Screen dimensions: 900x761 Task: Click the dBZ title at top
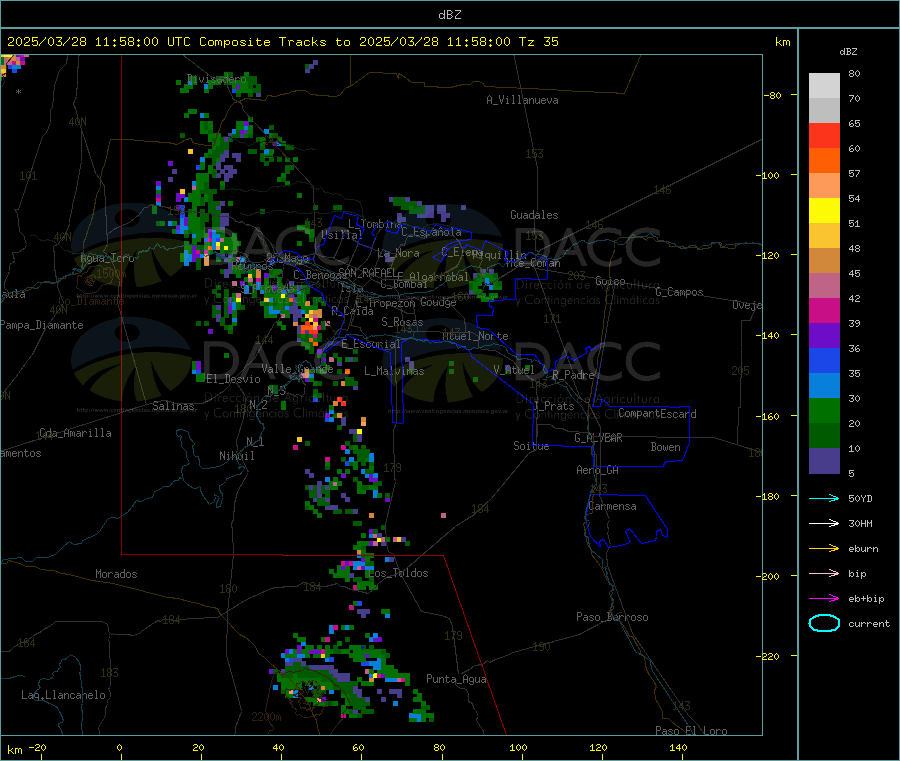click(449, 15)
